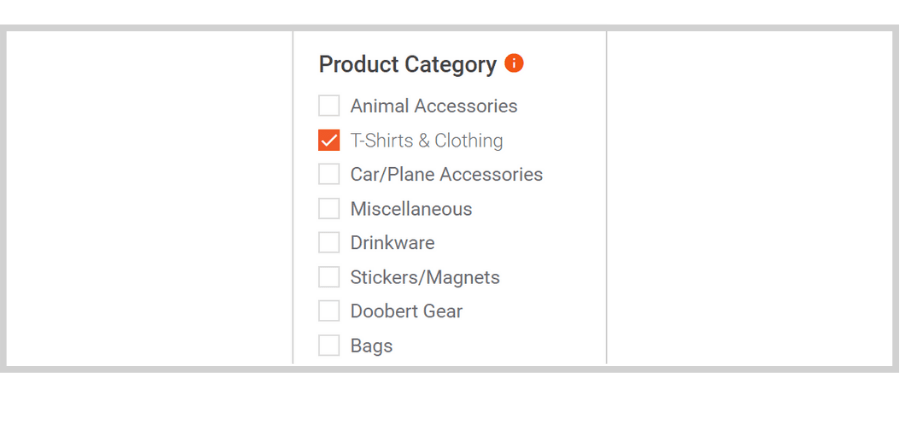
Task: Click the empty panel left of categories
Action: 149,198
